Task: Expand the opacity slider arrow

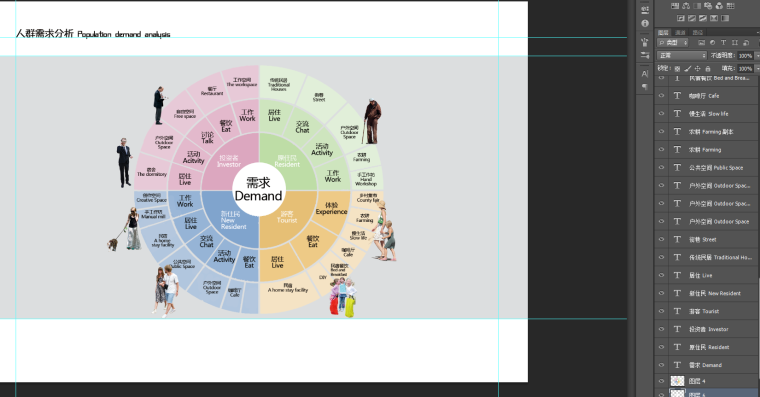Action: tap(757, 56)
